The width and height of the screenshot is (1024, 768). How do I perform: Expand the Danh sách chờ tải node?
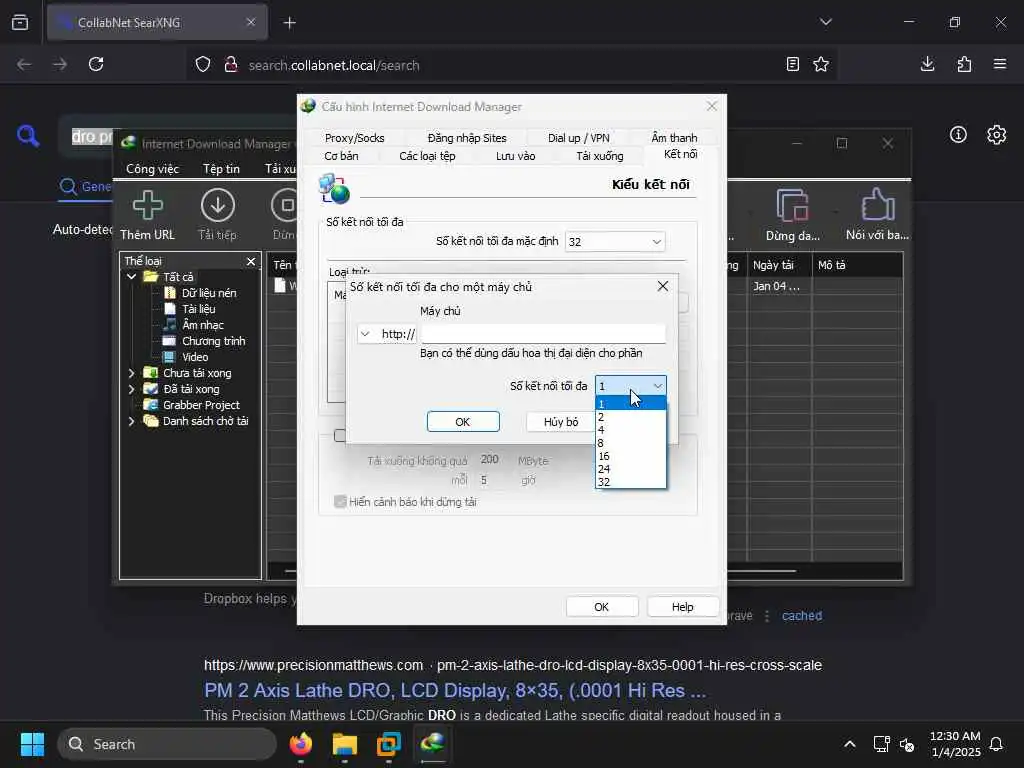pyautogui.click(x=131, y=421)
